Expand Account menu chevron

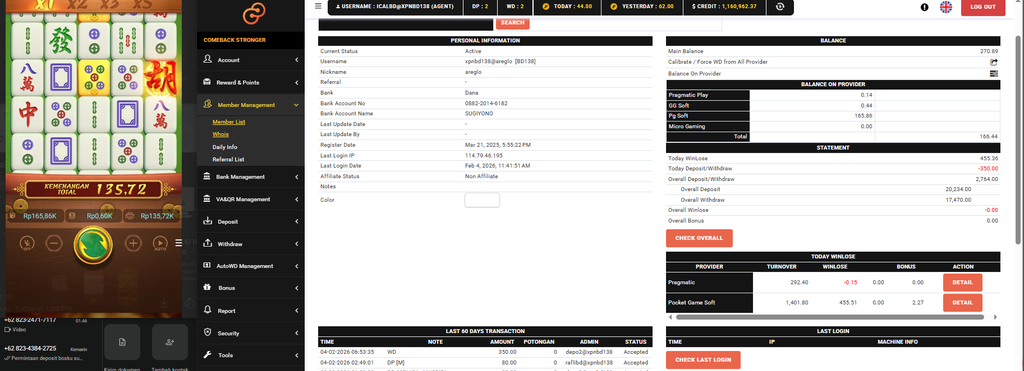296,60
